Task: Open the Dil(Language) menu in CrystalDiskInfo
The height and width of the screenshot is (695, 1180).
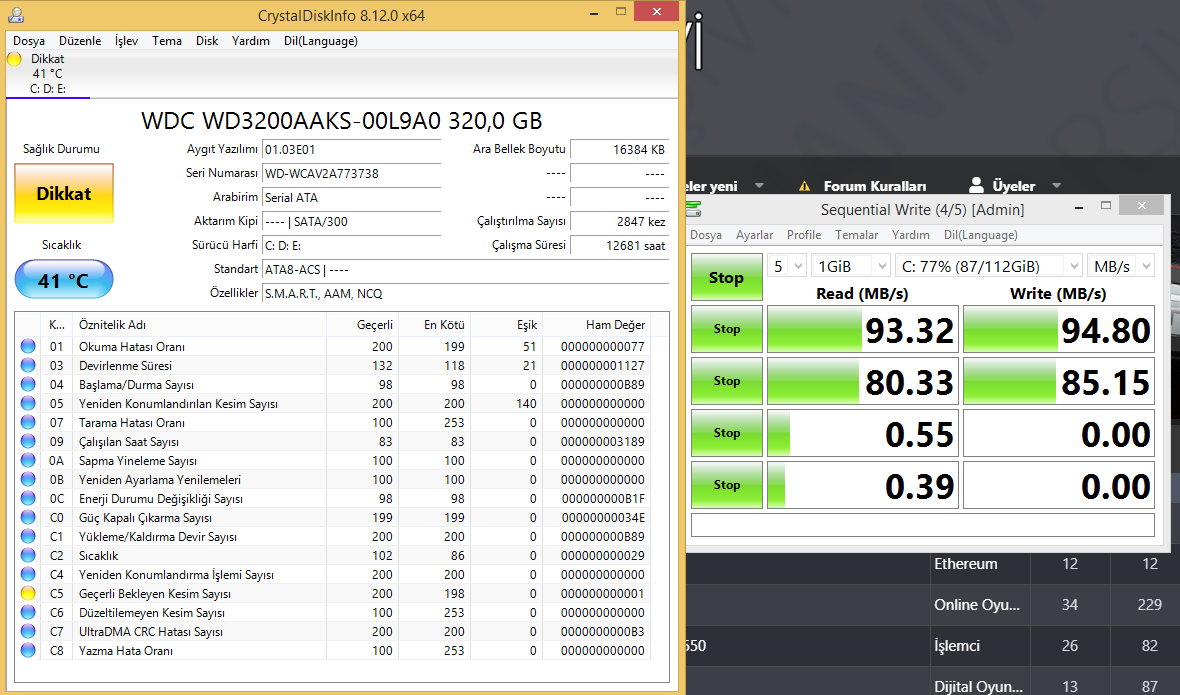Action: (x=321, y=41)
